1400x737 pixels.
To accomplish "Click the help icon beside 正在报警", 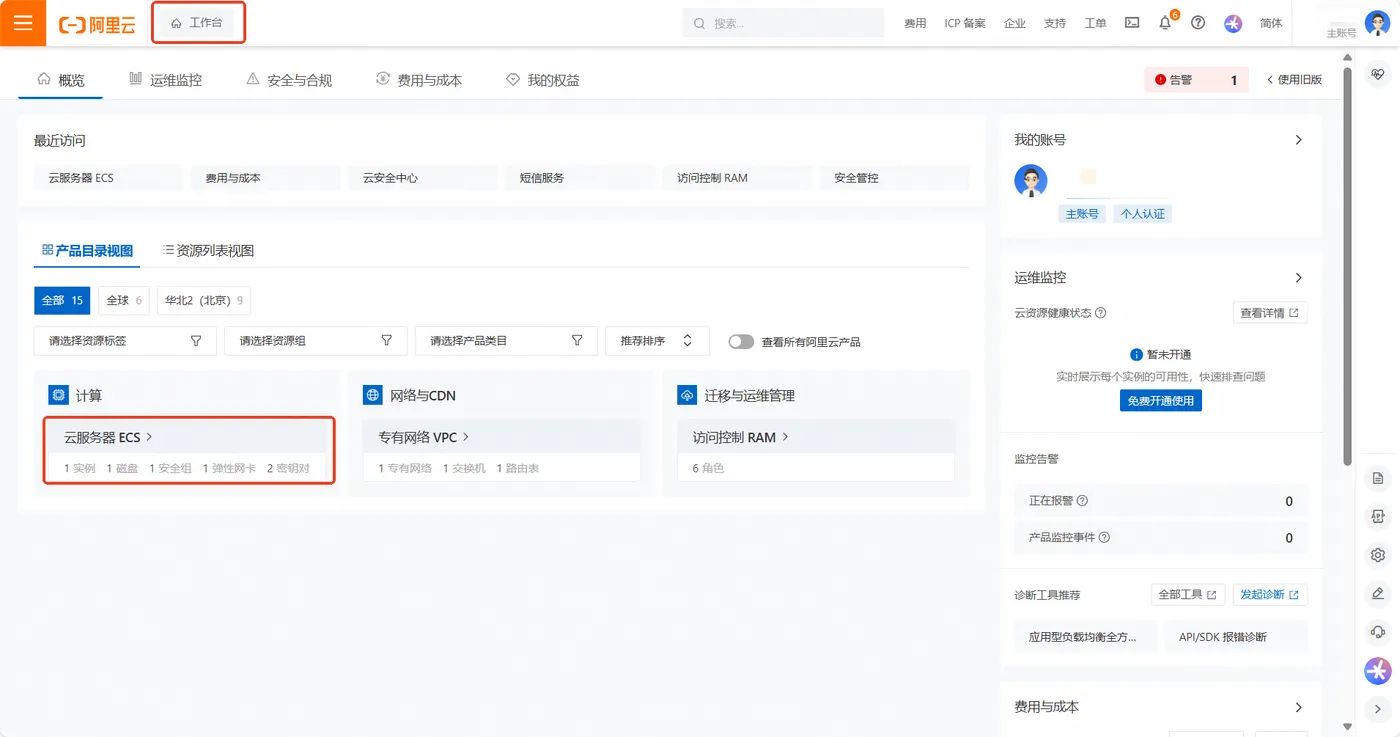I will (x=1082, y=501).
